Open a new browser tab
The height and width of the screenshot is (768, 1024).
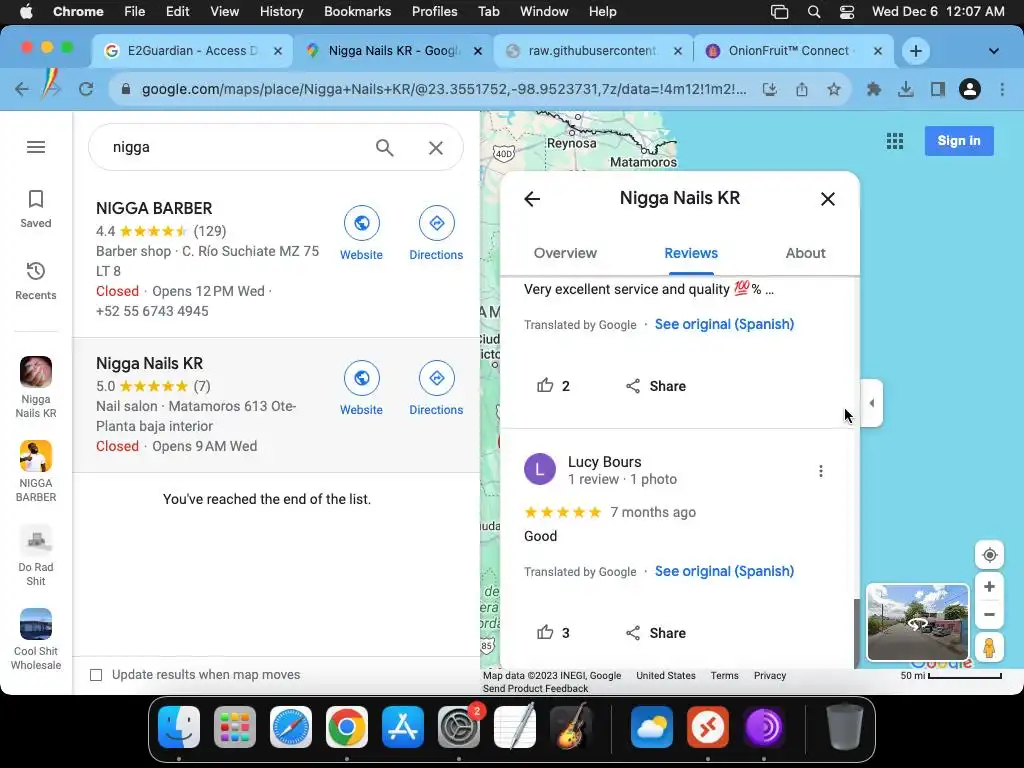click(x=916, y=51)
